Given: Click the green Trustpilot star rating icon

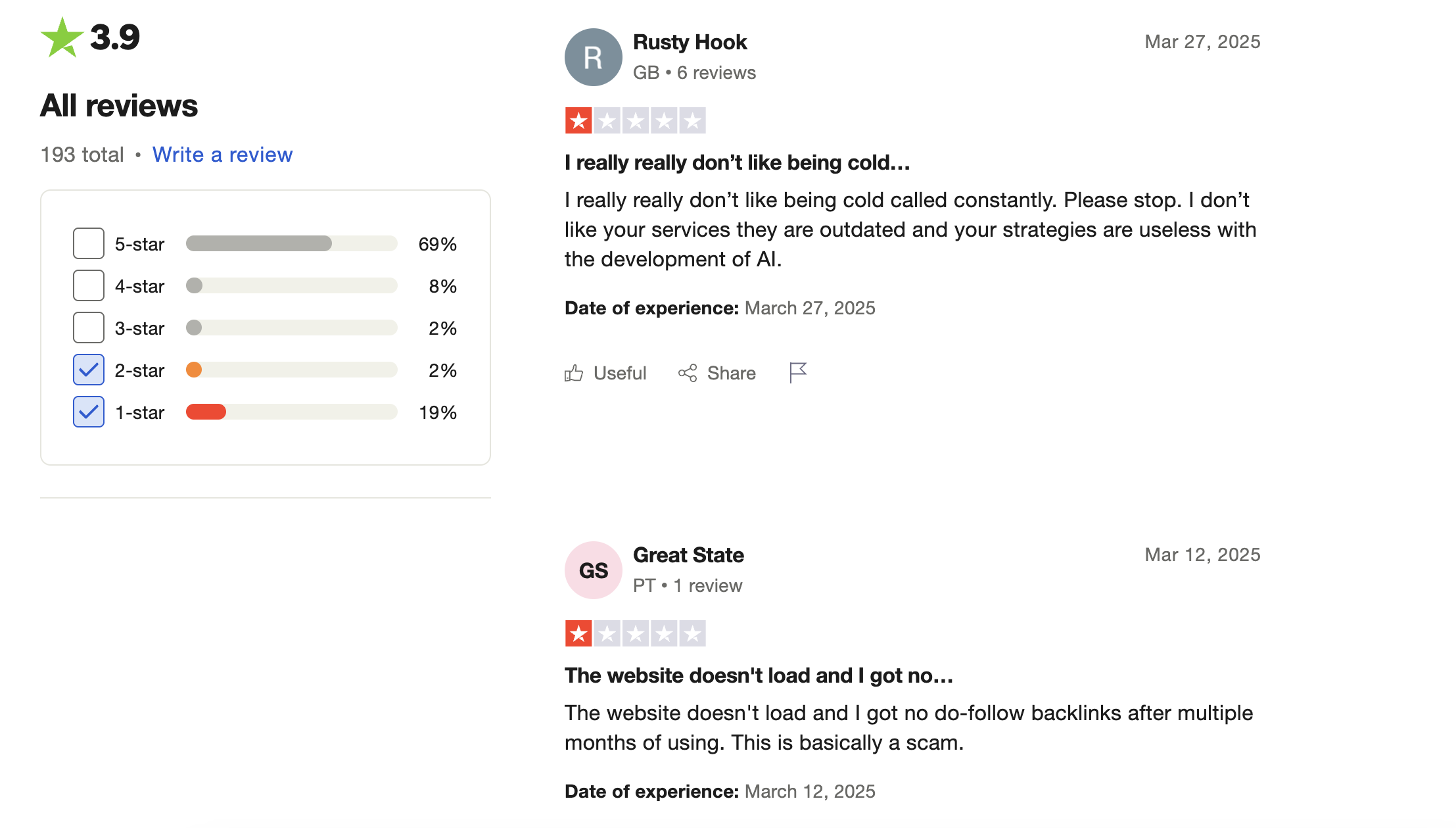Looking at the screenshot, I should click(62, 38).
